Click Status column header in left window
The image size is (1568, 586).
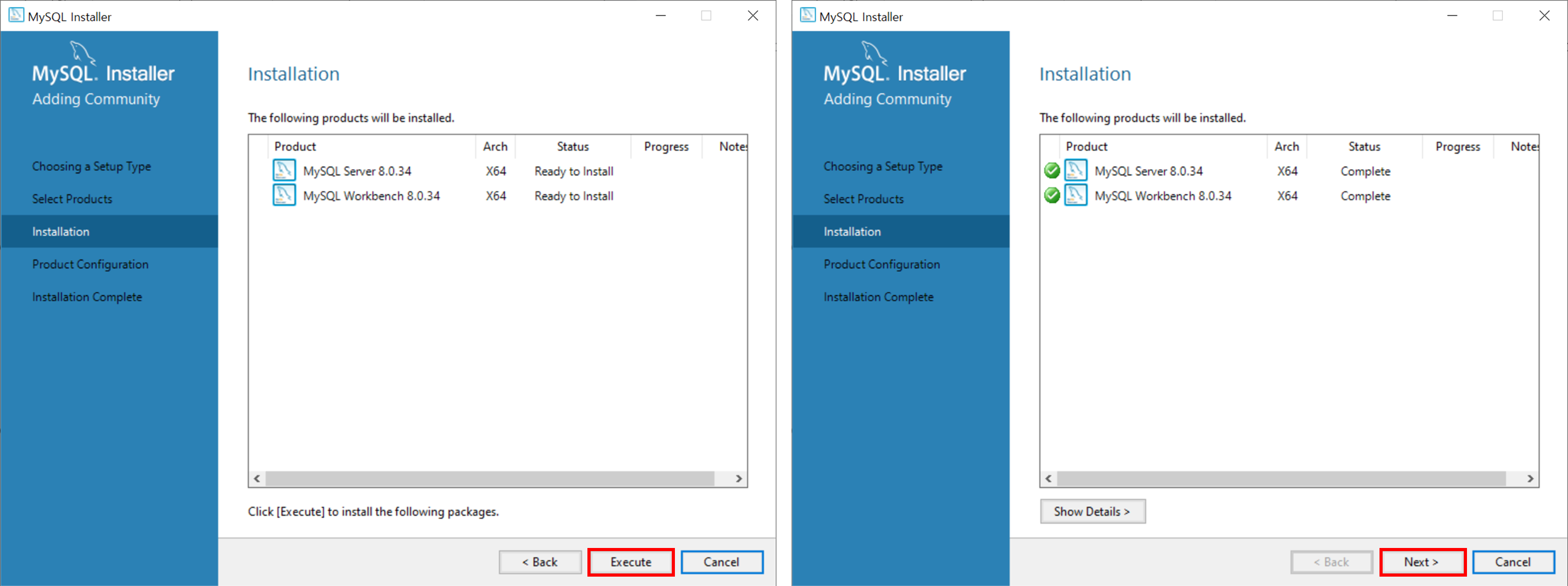(573, 146)
